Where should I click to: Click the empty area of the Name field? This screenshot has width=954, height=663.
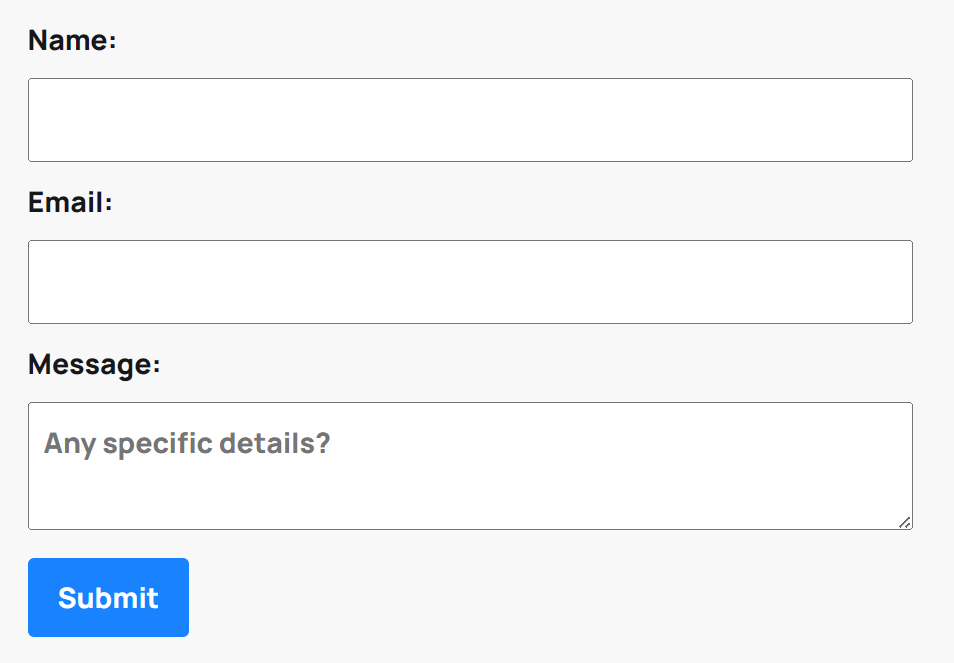pos(600,119)
